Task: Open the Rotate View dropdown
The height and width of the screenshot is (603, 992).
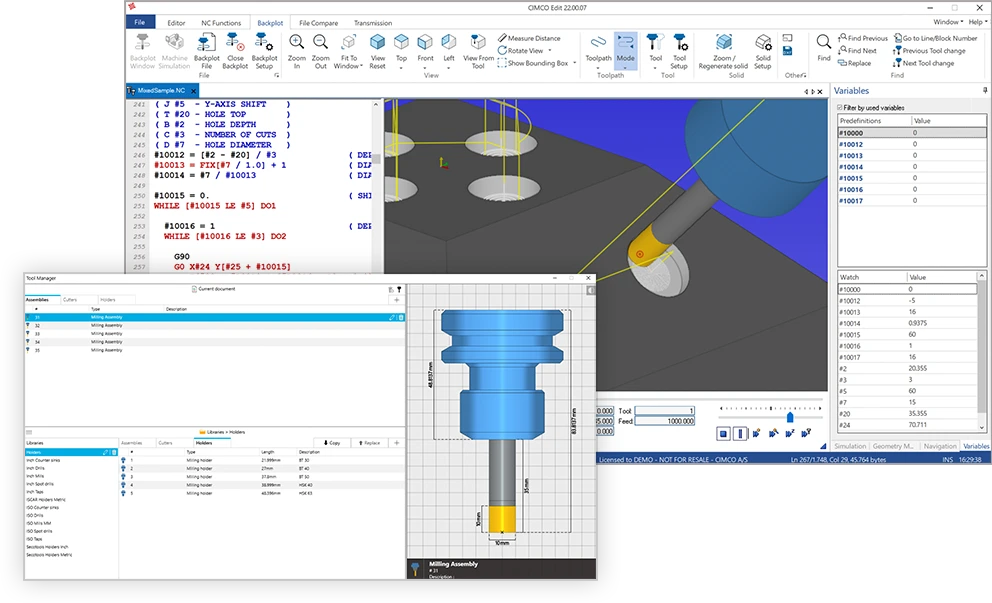Action: [550, 51]
